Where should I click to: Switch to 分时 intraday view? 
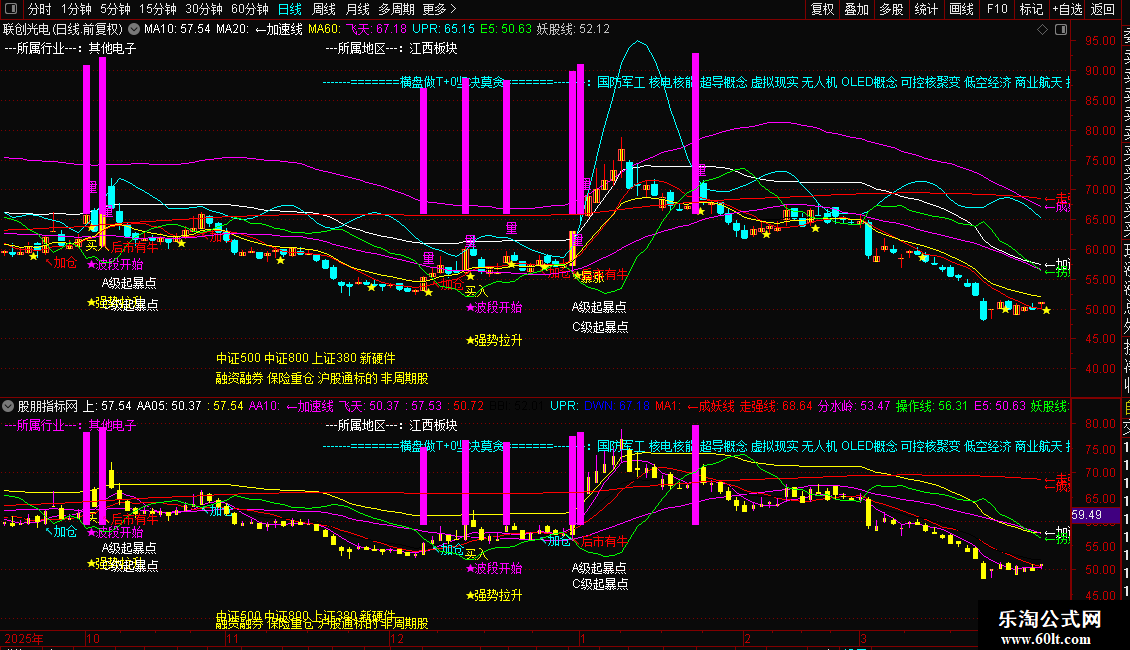(x=40, y=9)
